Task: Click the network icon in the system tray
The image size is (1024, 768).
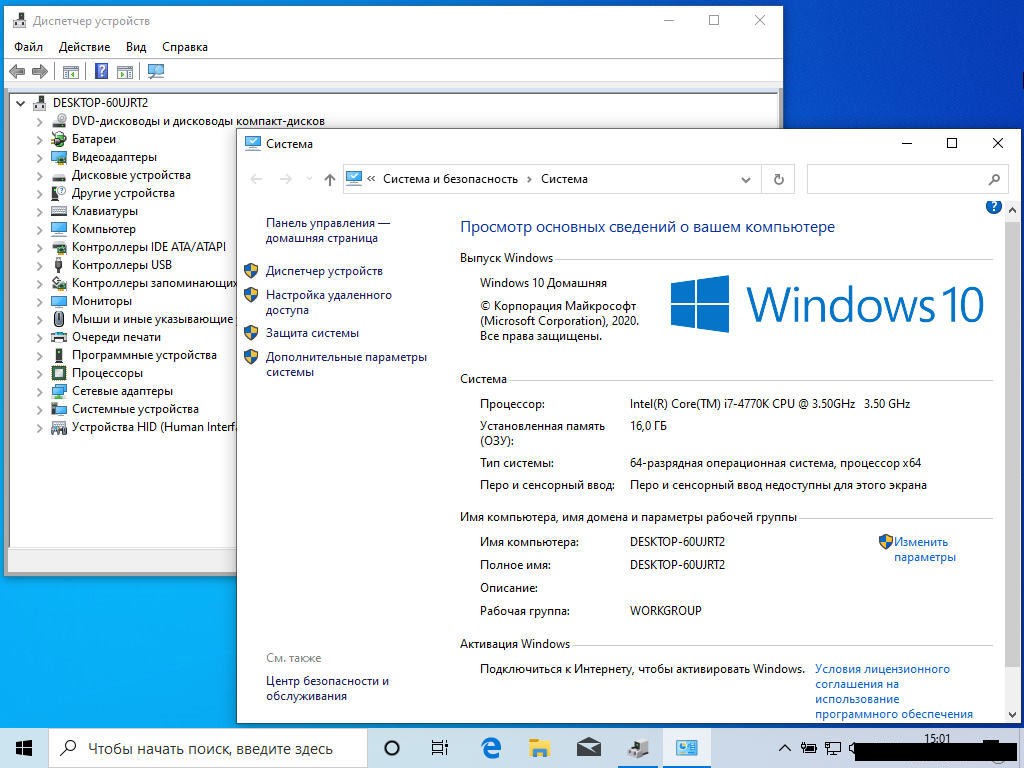Action: pyautogui.click(x=833, y=748)
